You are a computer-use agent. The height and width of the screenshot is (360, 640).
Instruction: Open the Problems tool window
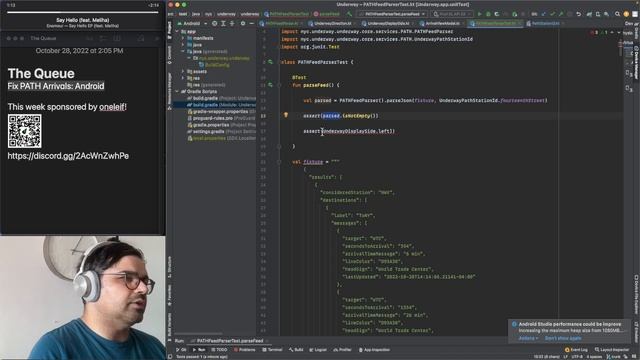244,350
